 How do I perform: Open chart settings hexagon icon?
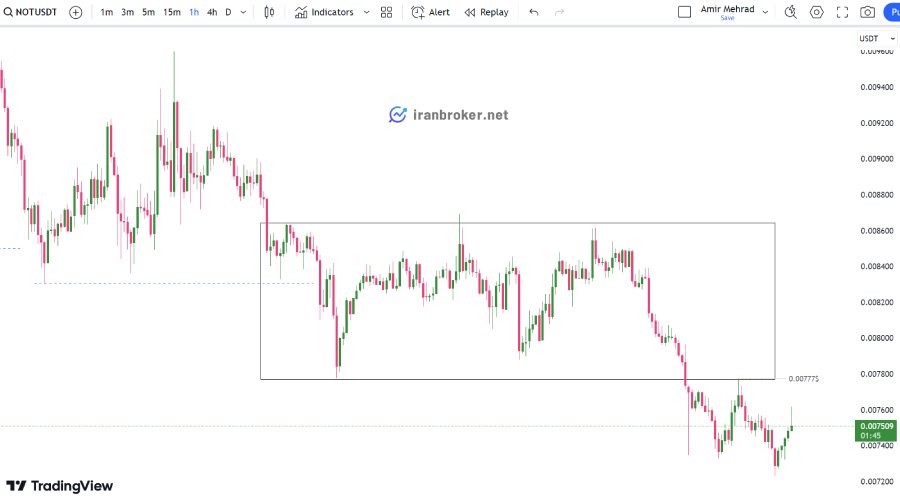816,12
